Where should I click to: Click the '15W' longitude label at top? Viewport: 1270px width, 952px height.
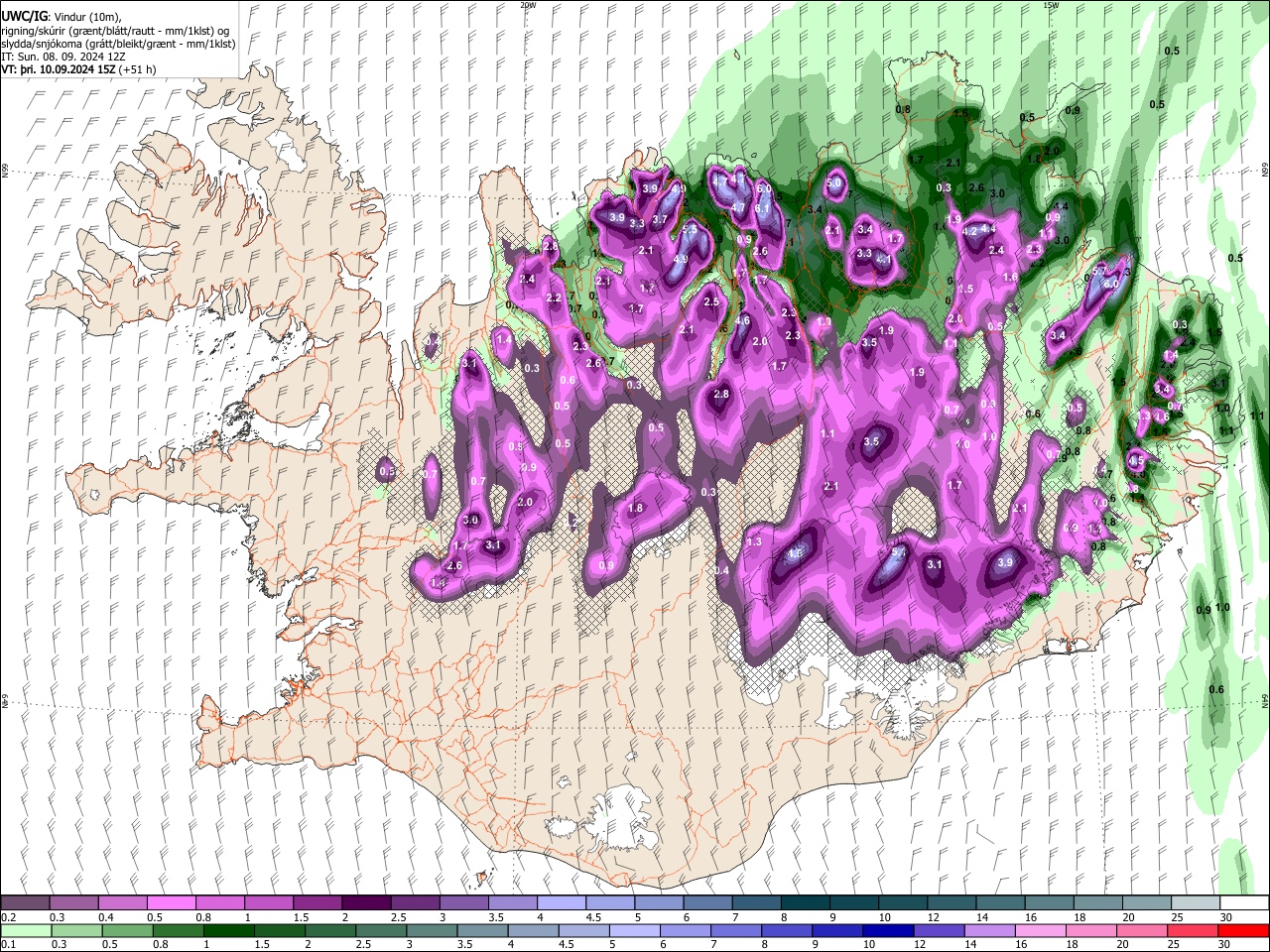coord(1051,5)
